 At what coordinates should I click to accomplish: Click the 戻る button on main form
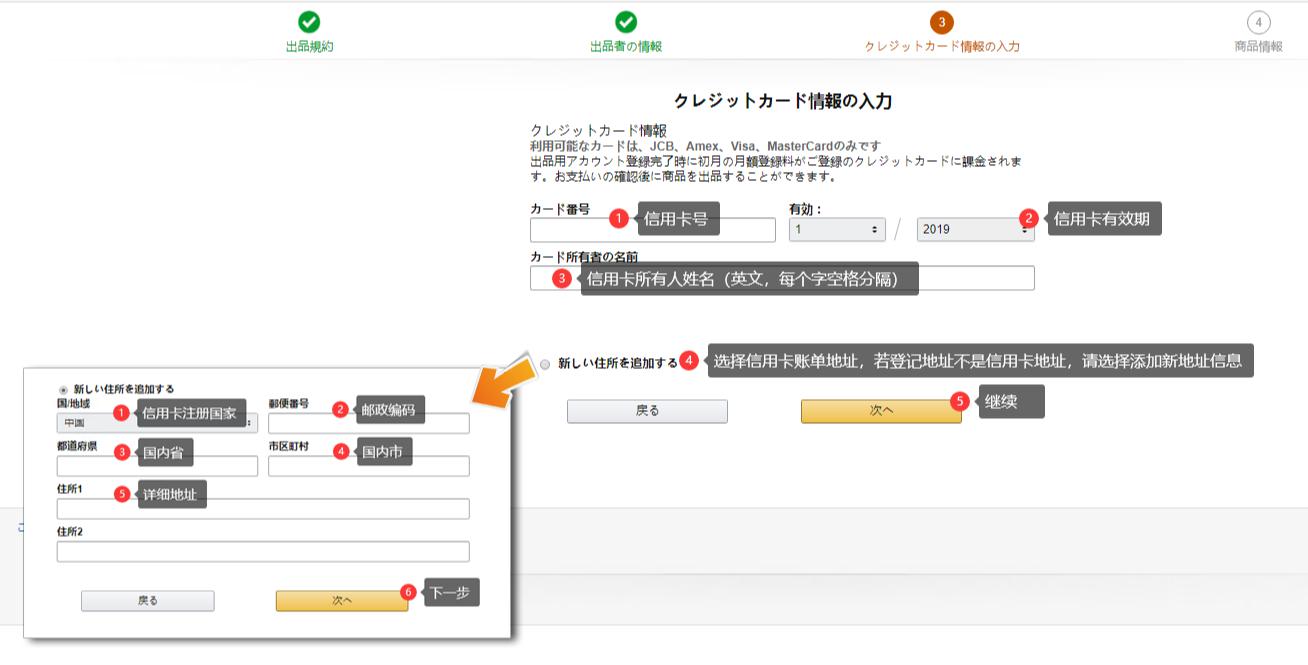647,411
